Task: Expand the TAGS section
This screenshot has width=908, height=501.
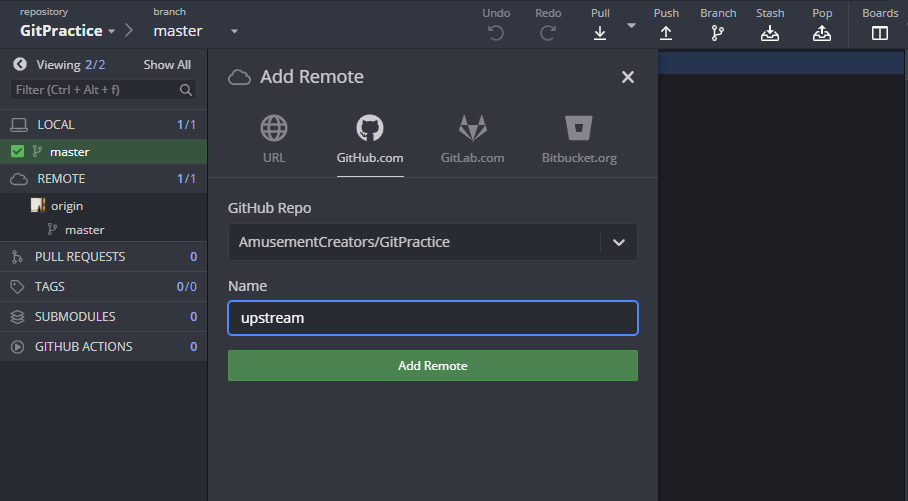Action: [x=103, y=287]
